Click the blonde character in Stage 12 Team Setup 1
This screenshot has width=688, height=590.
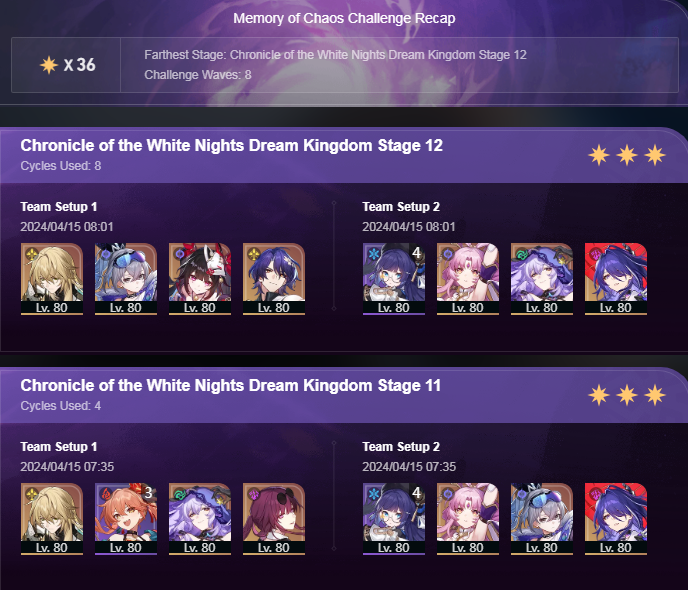(x=52, y=279)
